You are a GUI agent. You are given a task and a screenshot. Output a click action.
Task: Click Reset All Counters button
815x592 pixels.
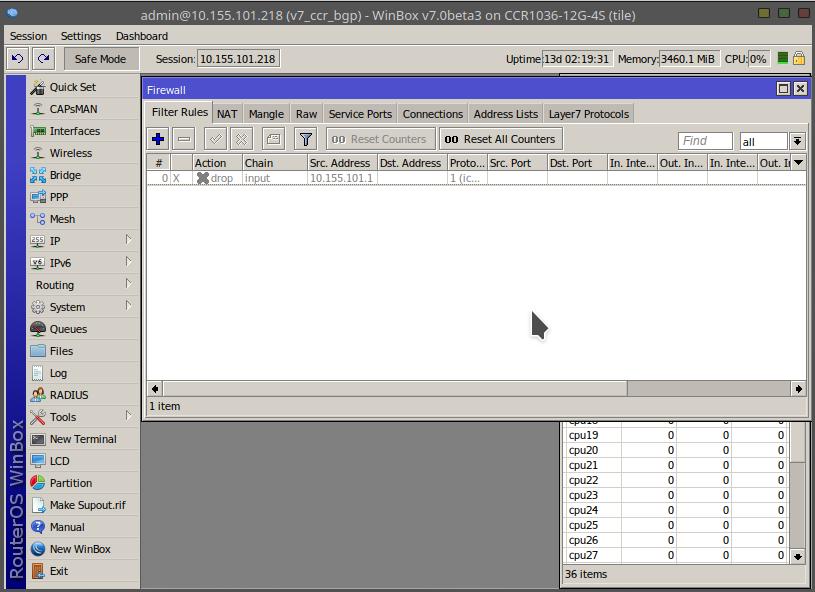(x=500, y=139)
